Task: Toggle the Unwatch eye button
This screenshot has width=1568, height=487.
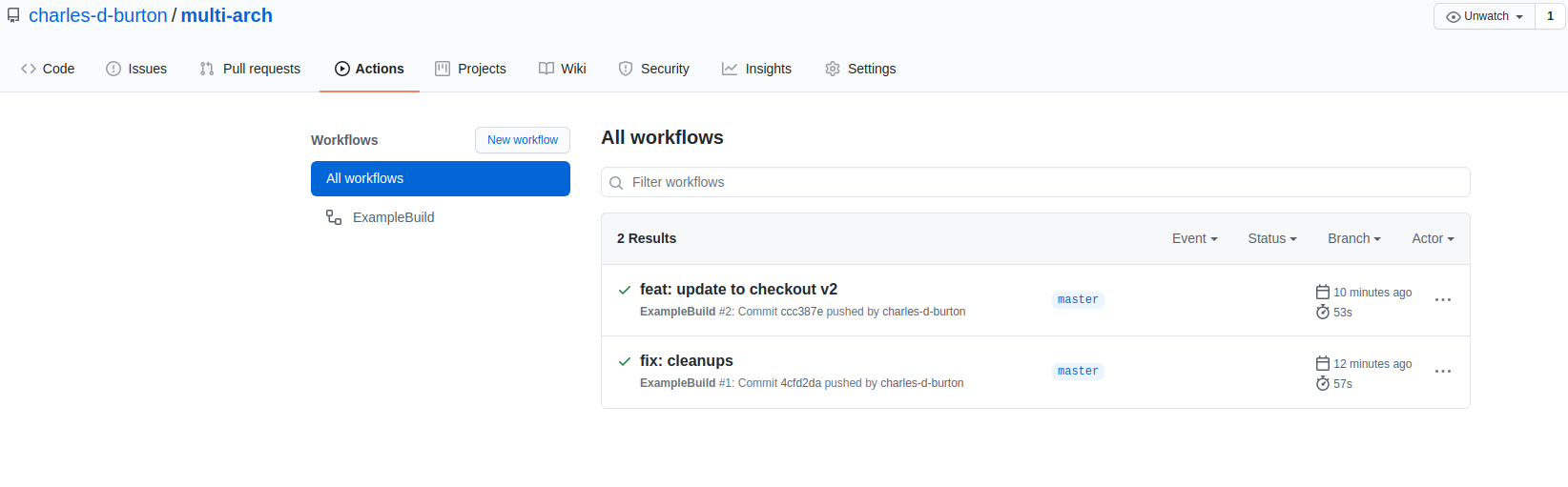Action: click(1484, 16)
